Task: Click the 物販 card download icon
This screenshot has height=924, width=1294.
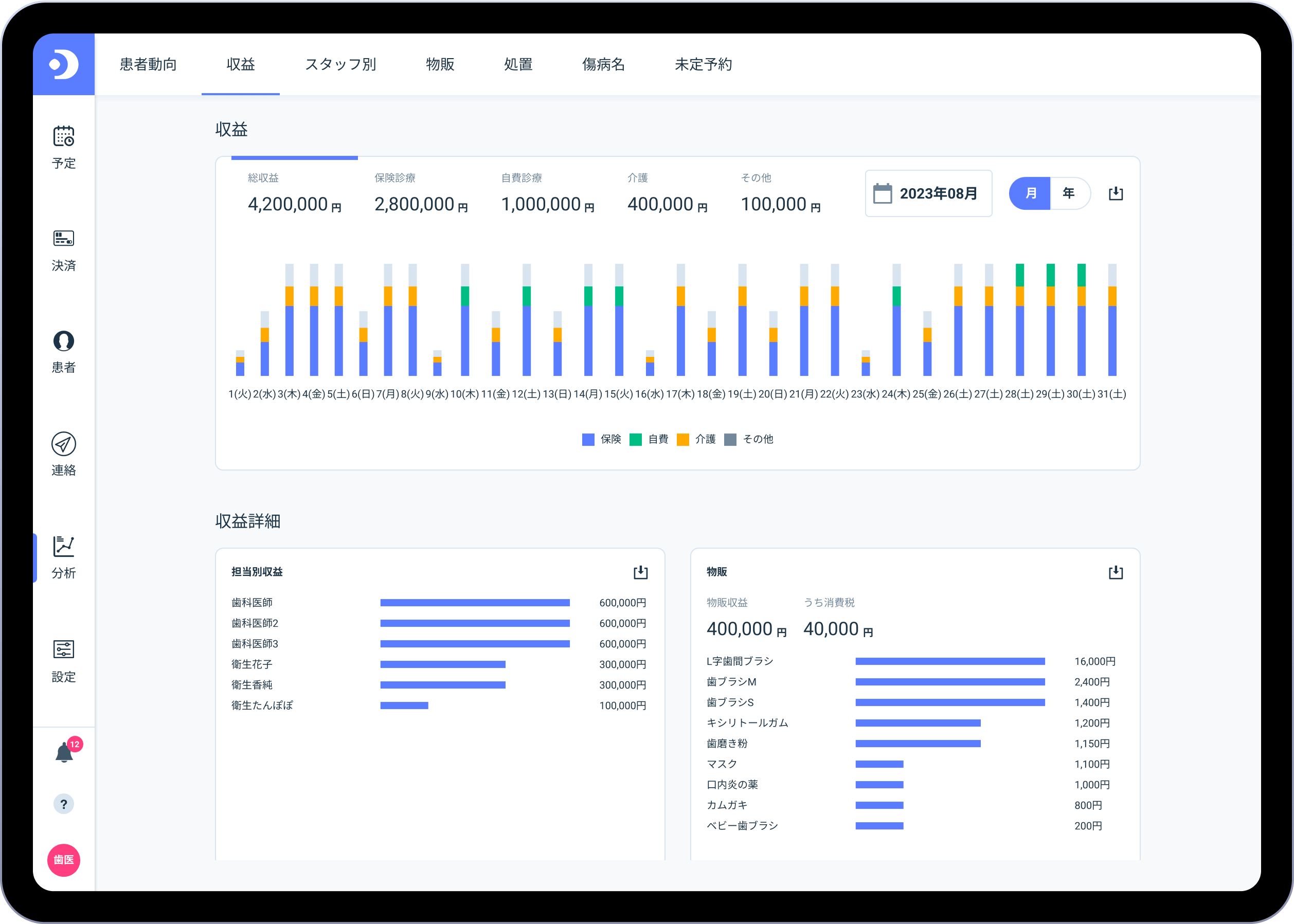Action: pyautogui.click(x=1116, y=572)
